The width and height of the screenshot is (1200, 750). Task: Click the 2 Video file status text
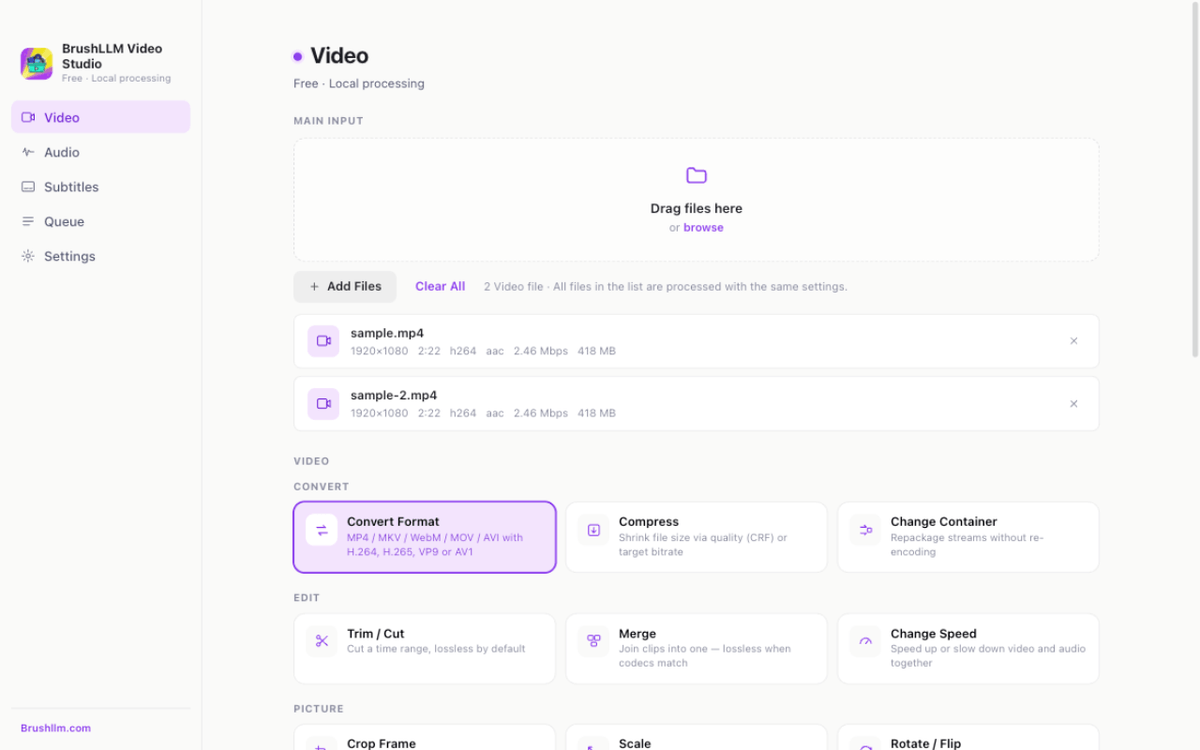(665, 287)
